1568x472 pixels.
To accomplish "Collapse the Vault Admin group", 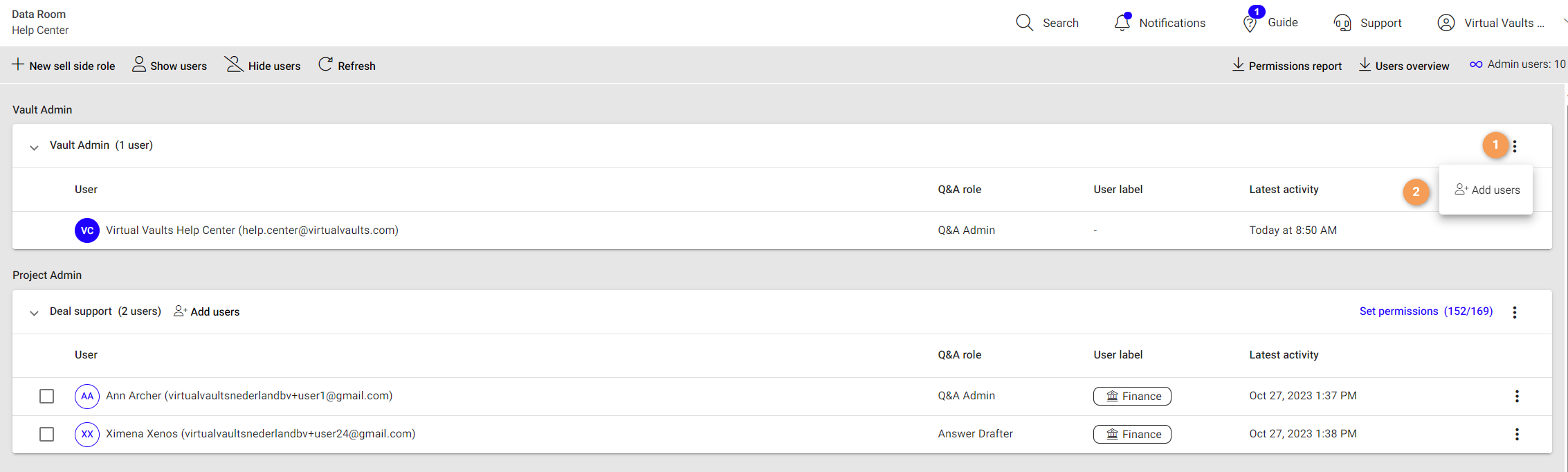I will (x=34, y=147).
